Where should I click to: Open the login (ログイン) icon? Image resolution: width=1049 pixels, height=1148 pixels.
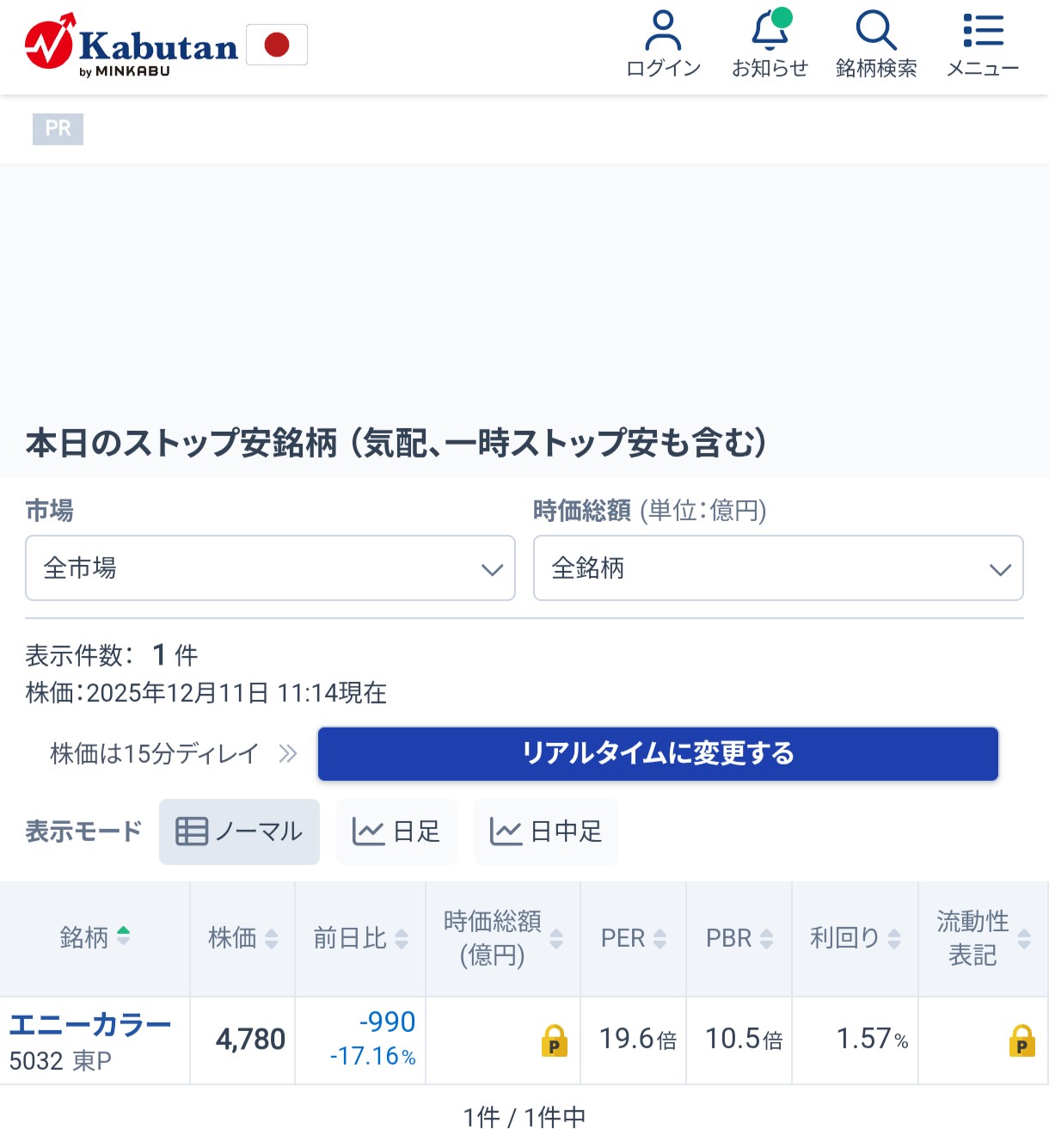click(x=663, y=44)
